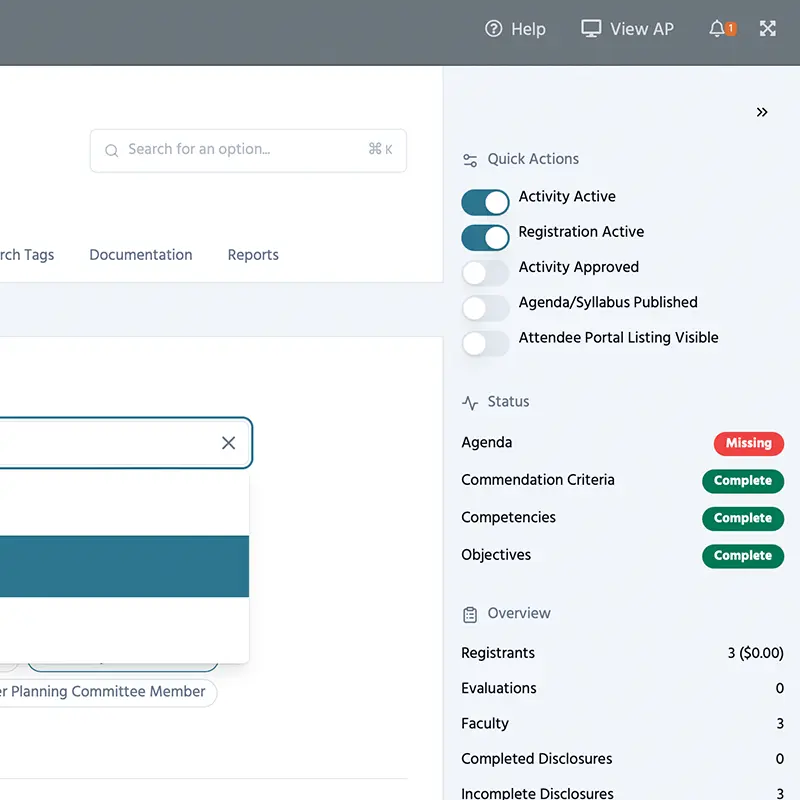The image size is (800, 800).
Task: Click the Quick Actions settings icon
Action: tap(469, 159)
